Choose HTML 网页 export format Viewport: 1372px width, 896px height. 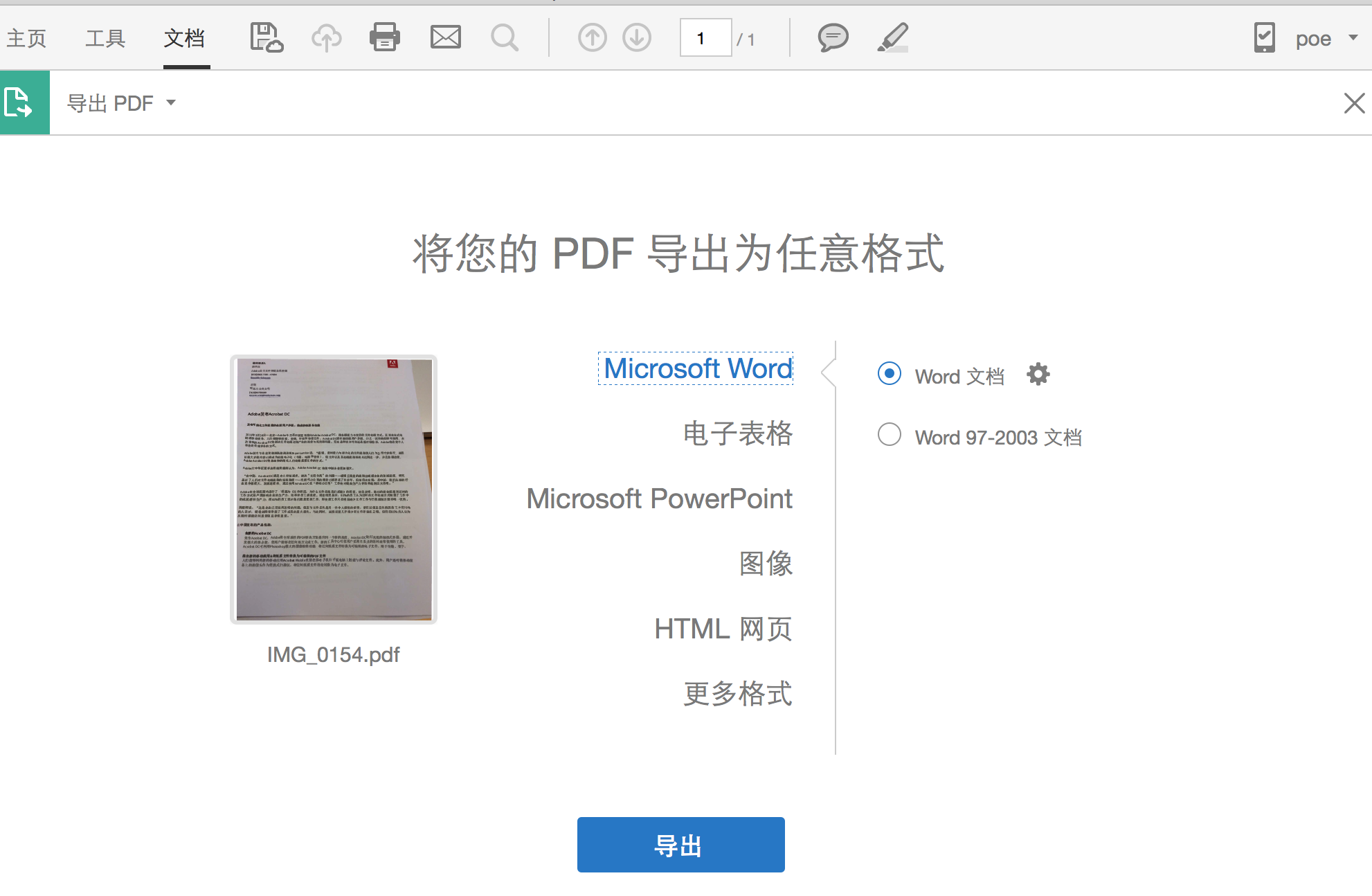pyautogui.click(x=723, y=629)
